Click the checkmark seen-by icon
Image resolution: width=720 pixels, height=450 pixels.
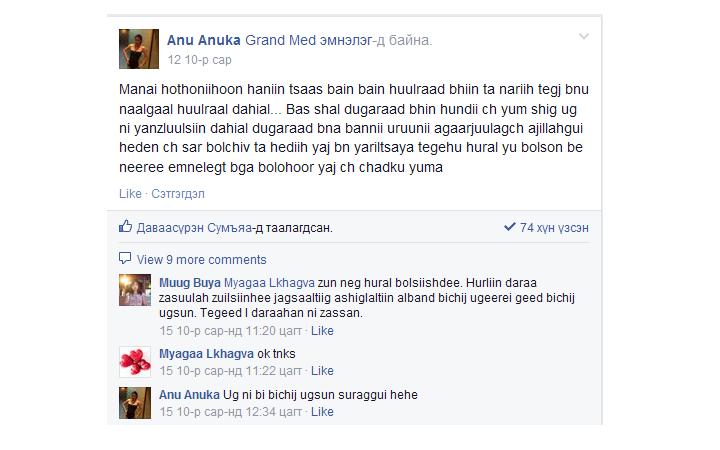click(x=510, y=226)
